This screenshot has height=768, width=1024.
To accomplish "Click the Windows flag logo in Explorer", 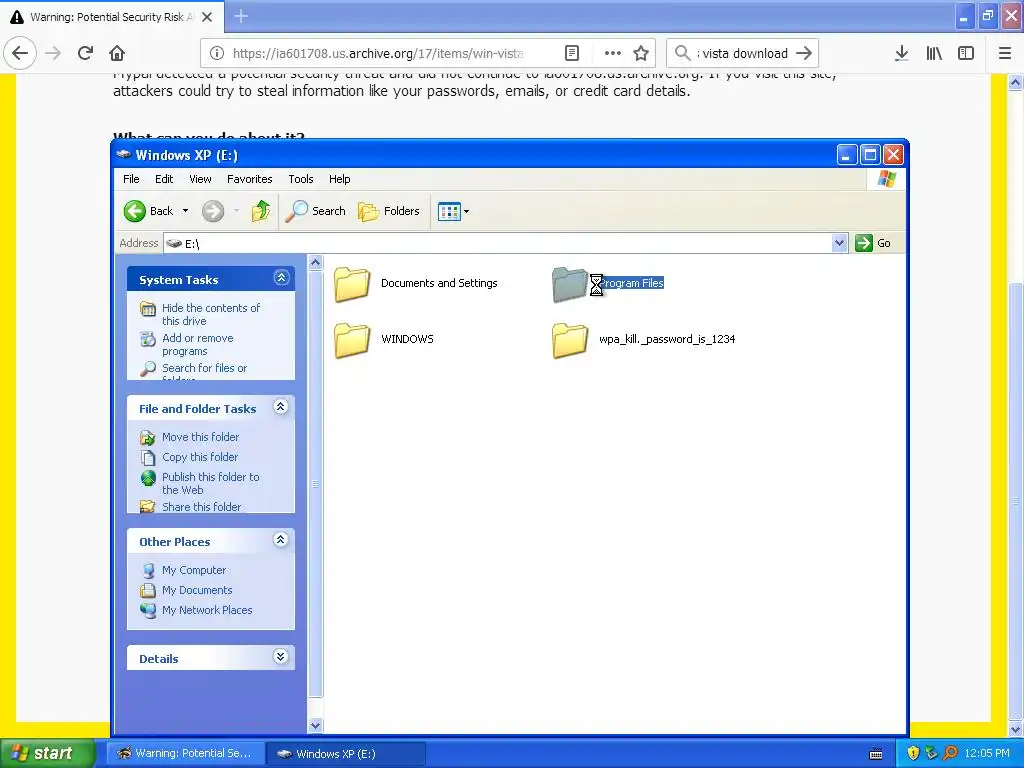I will 886,178.
